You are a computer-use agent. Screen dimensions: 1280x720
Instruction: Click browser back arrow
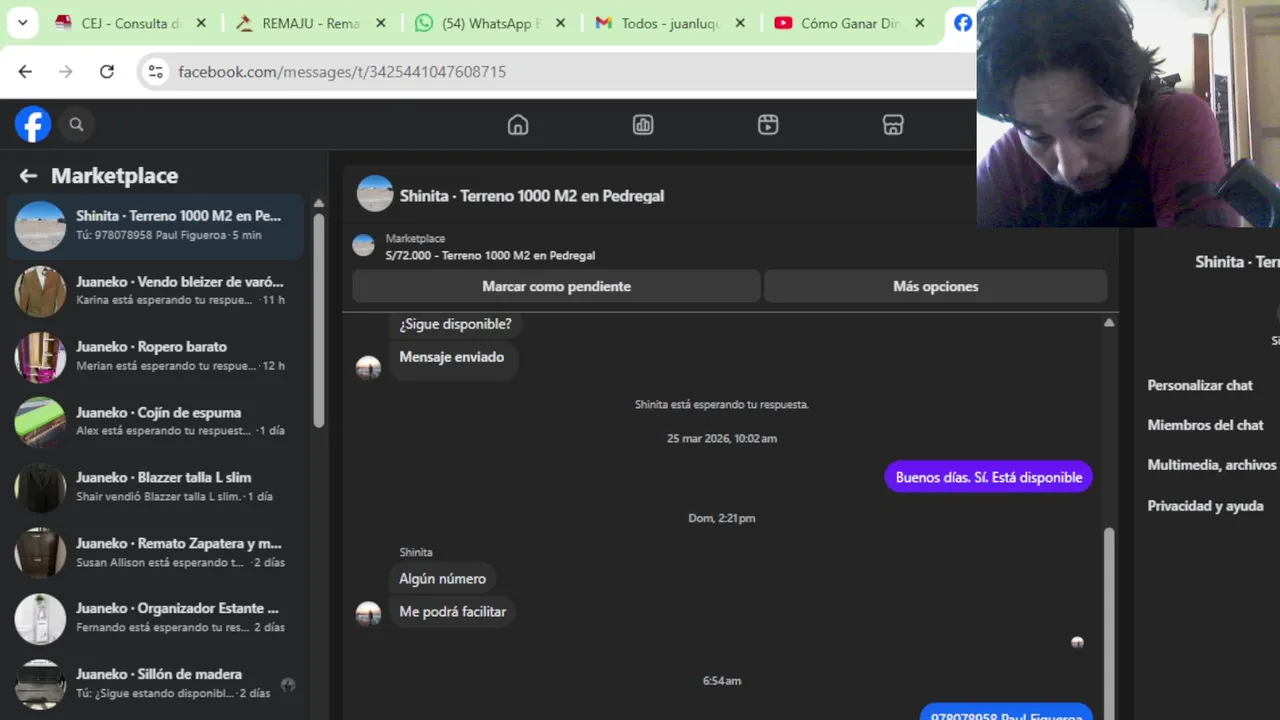(x=25, y=72)
